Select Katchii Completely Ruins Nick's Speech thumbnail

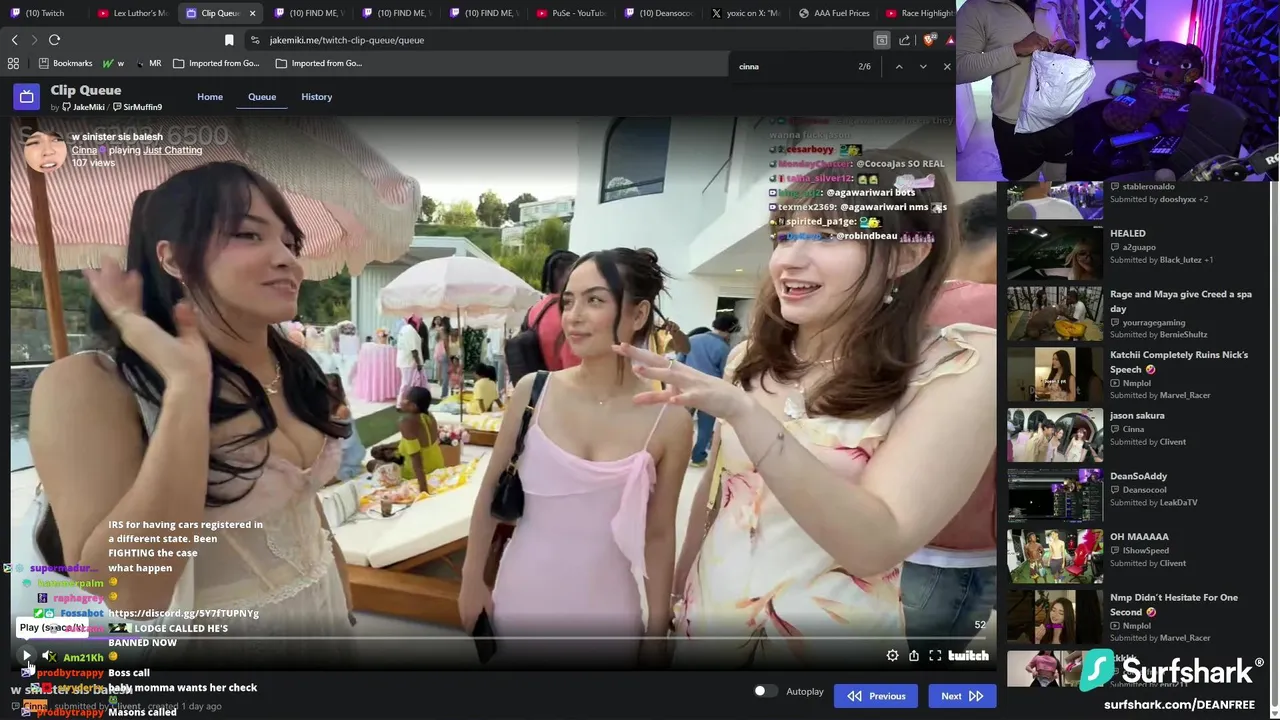click(1054, 374)
